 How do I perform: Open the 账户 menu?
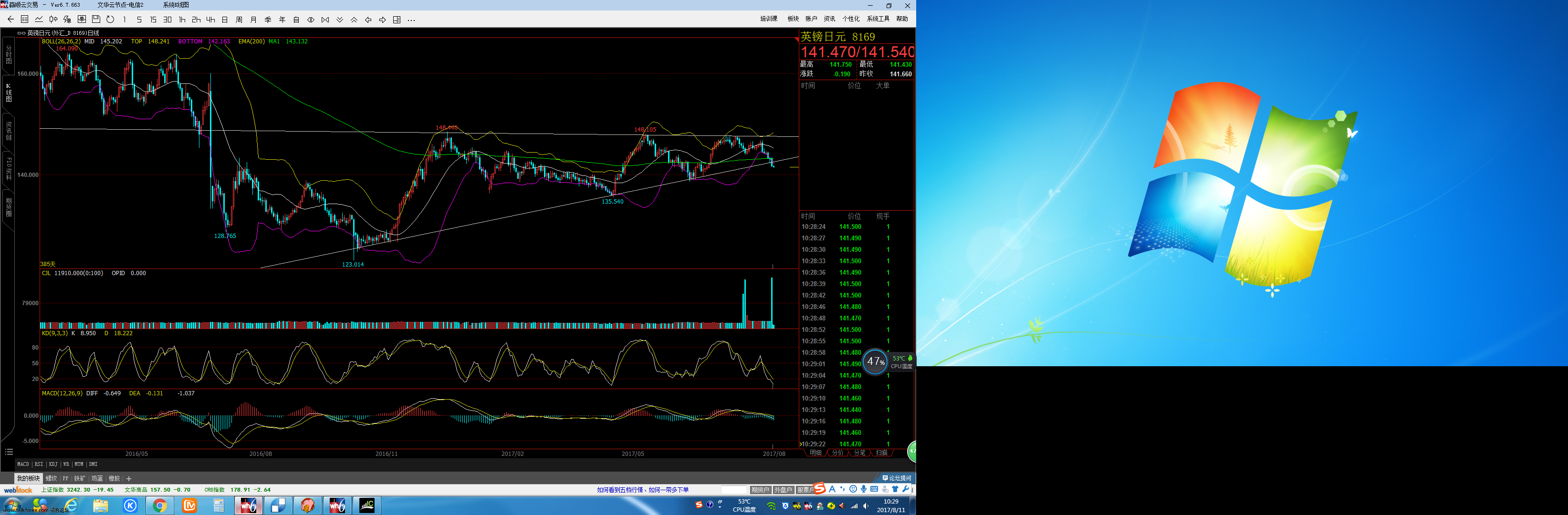tap(811, 19)
